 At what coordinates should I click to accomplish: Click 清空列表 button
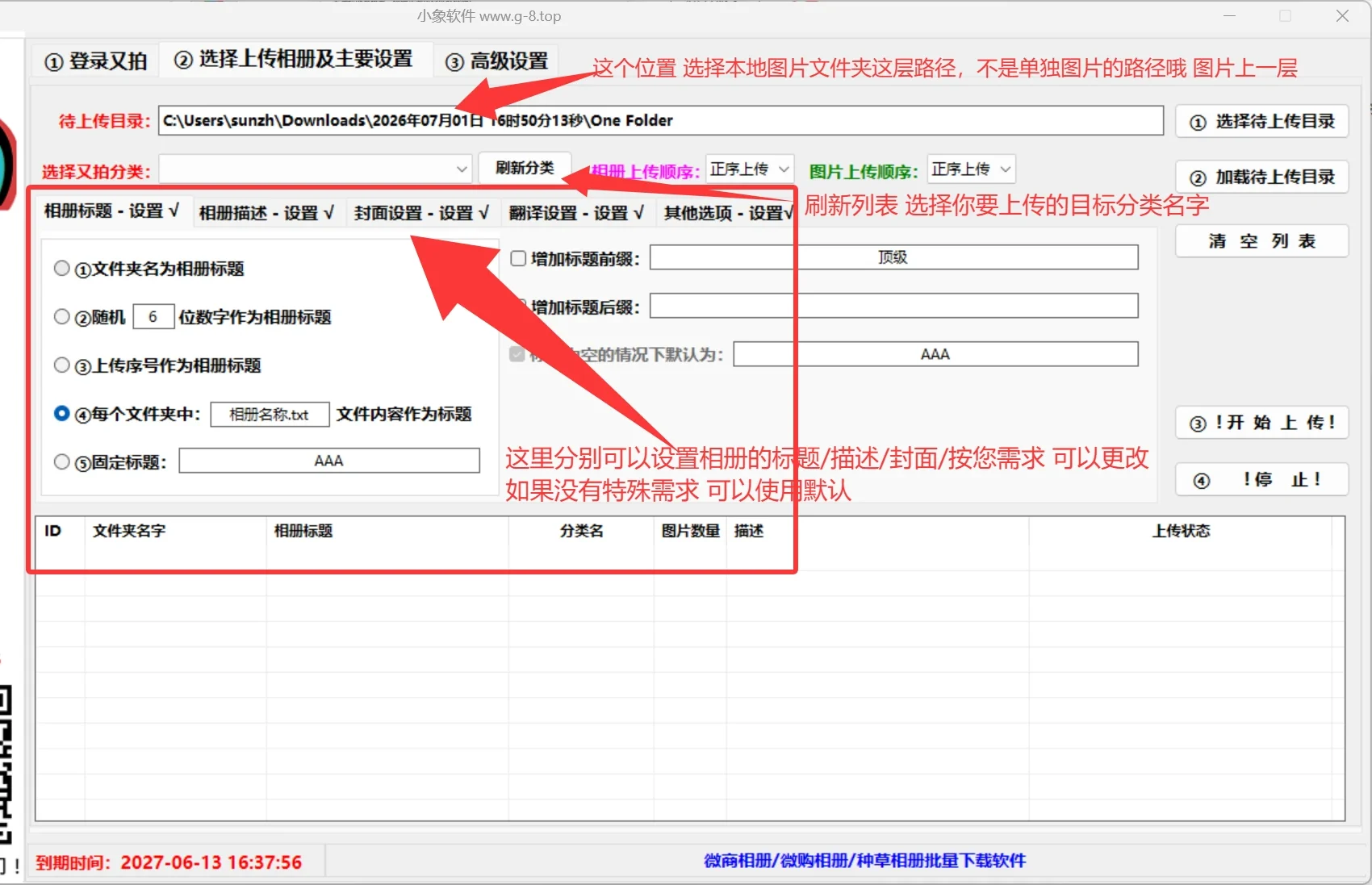tap(1261, 241)
